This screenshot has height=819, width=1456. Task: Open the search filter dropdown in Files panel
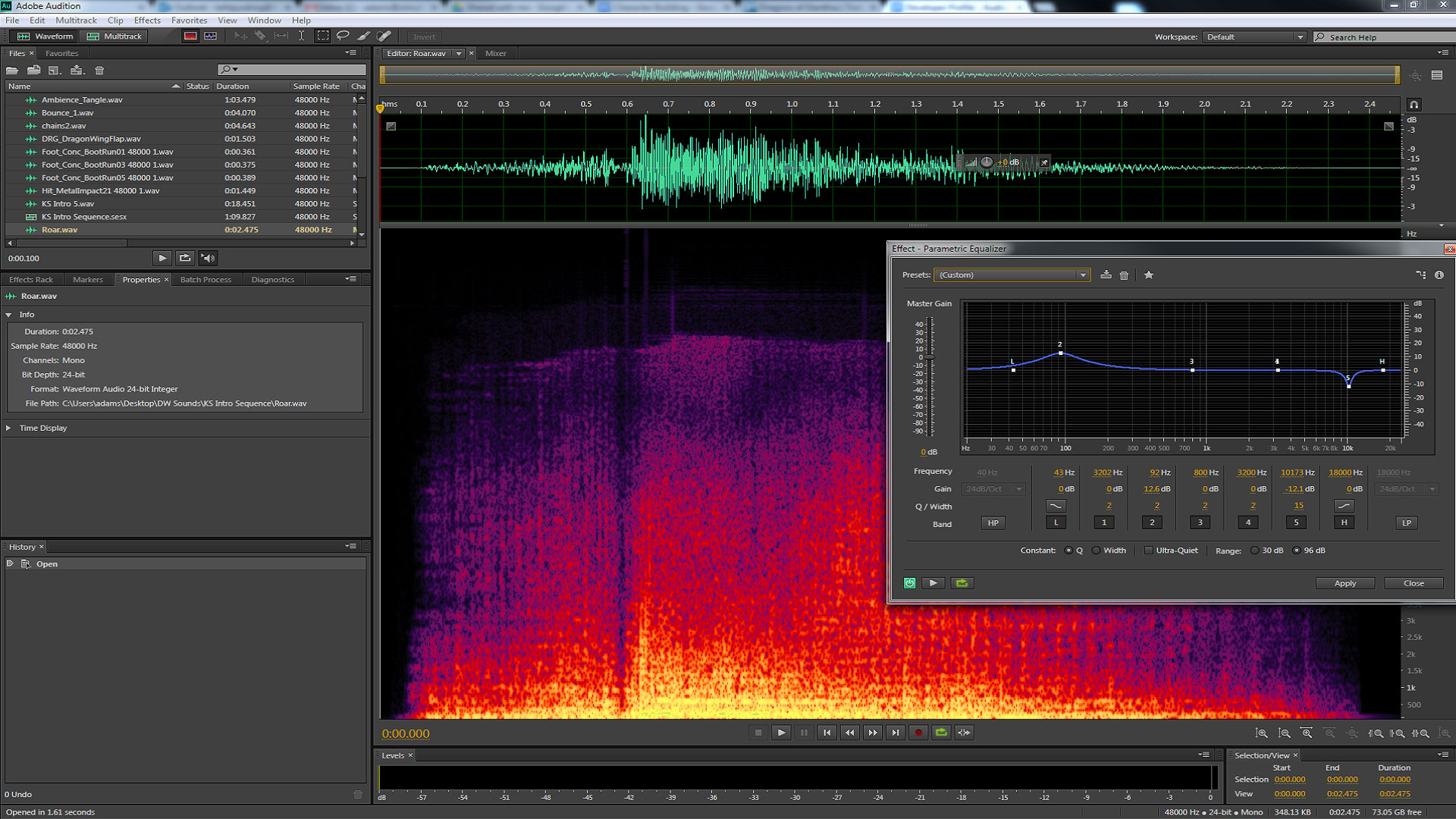[x=229, y=70]
